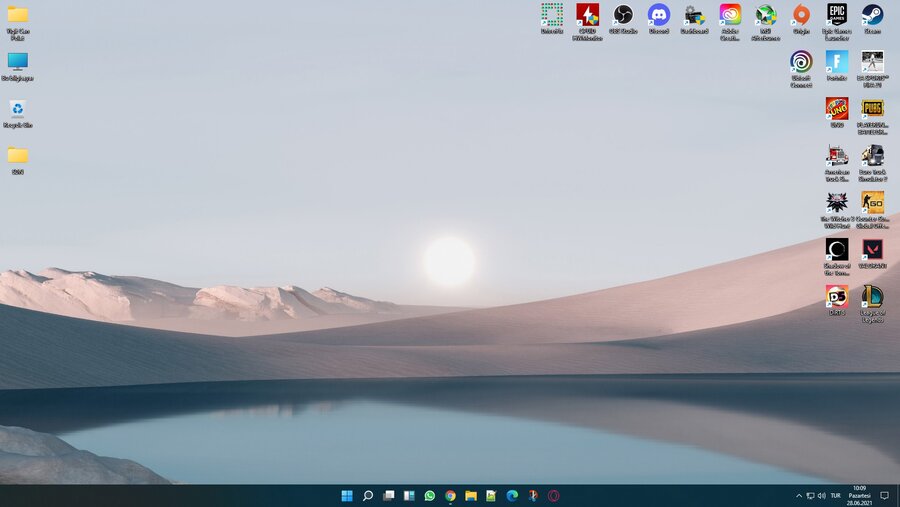900x507 pixels.
Task: Select the Ubisoft Connect icon
Action: 801,62
